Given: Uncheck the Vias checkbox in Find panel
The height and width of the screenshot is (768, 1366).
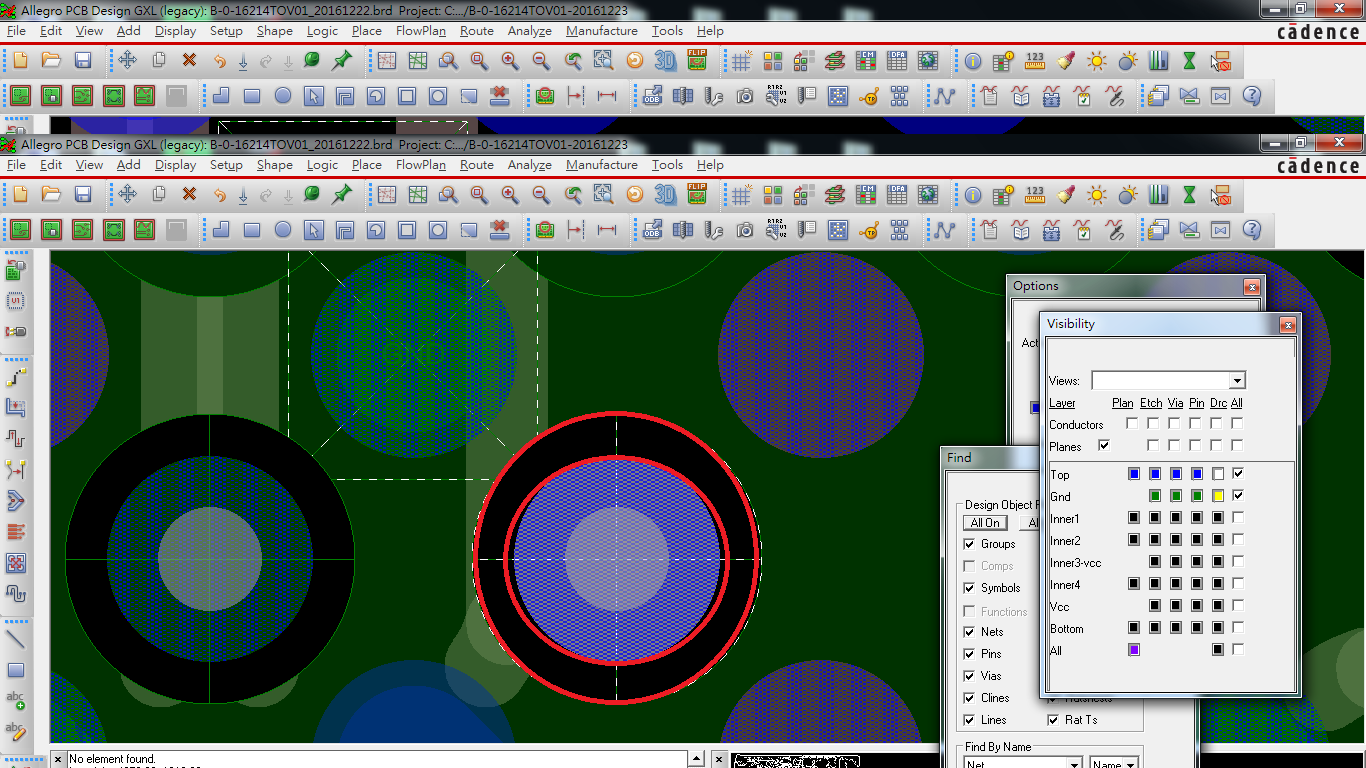Looking at the screenshot, I should tap(968, 676).
